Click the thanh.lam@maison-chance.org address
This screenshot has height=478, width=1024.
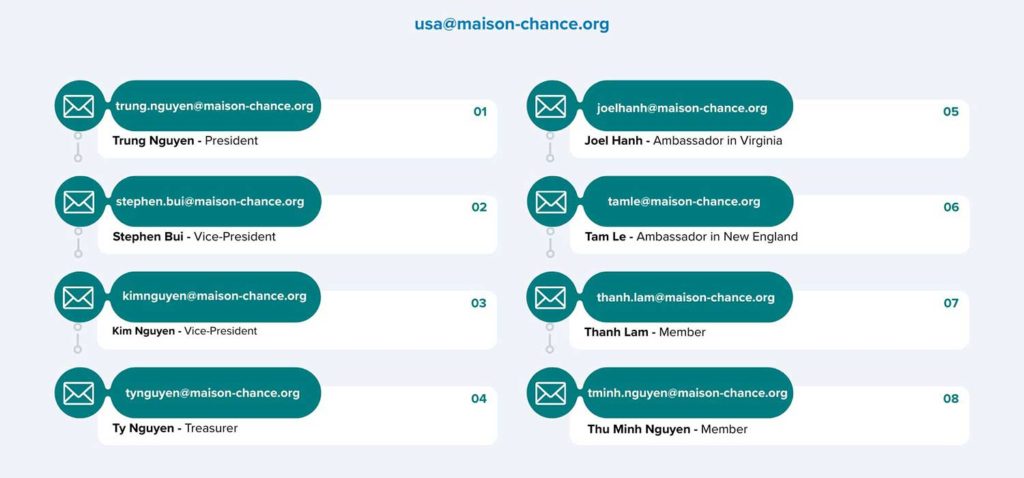coord(687,296)
